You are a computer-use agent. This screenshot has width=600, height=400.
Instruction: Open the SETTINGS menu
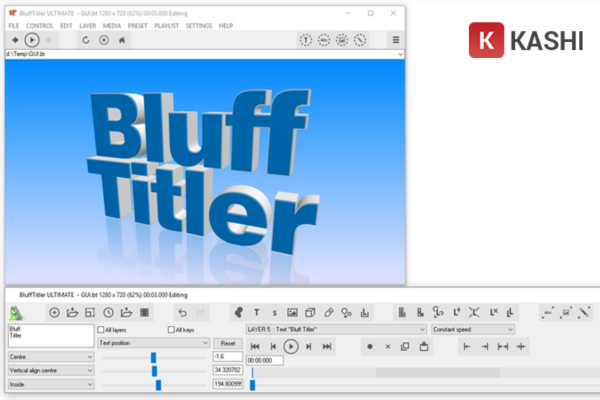coord(199,26)
